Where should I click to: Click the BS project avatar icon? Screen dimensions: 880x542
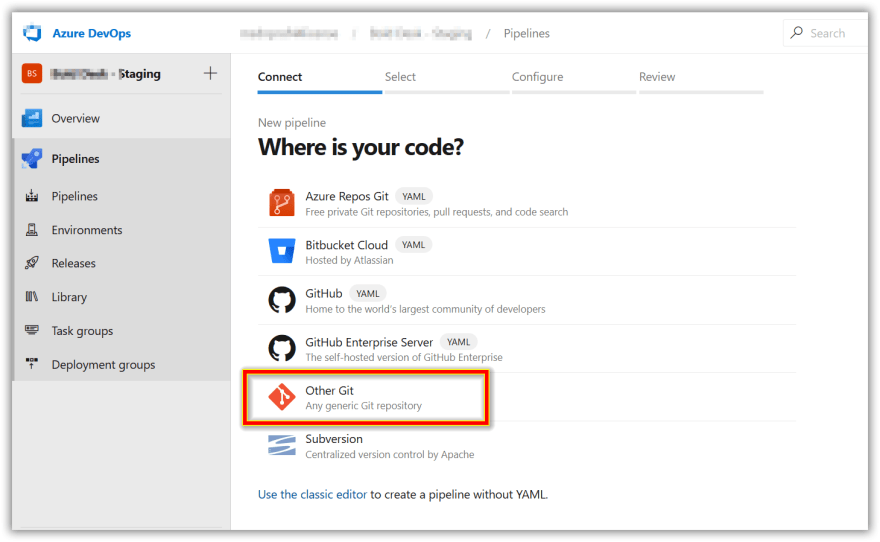pos(32,74)
